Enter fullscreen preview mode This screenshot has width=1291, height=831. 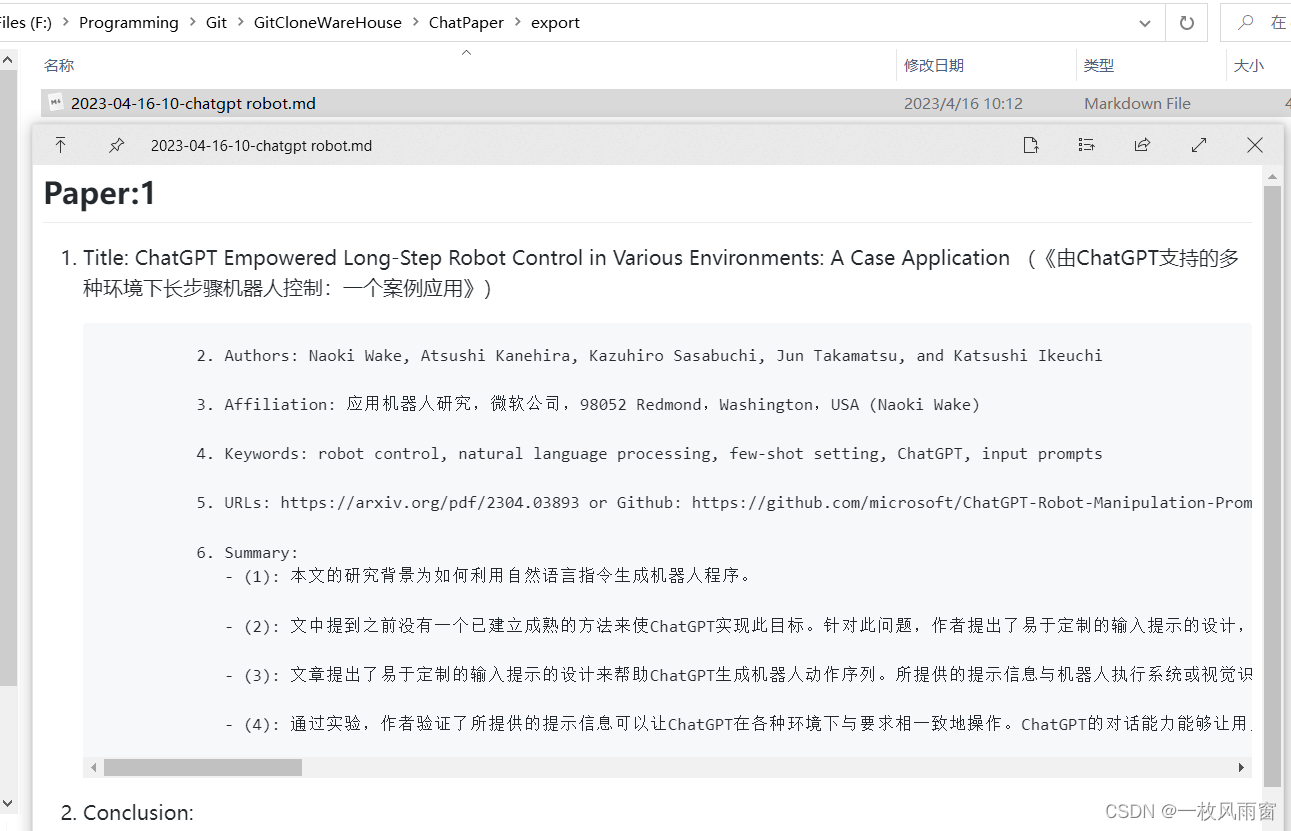(1199, 145)
